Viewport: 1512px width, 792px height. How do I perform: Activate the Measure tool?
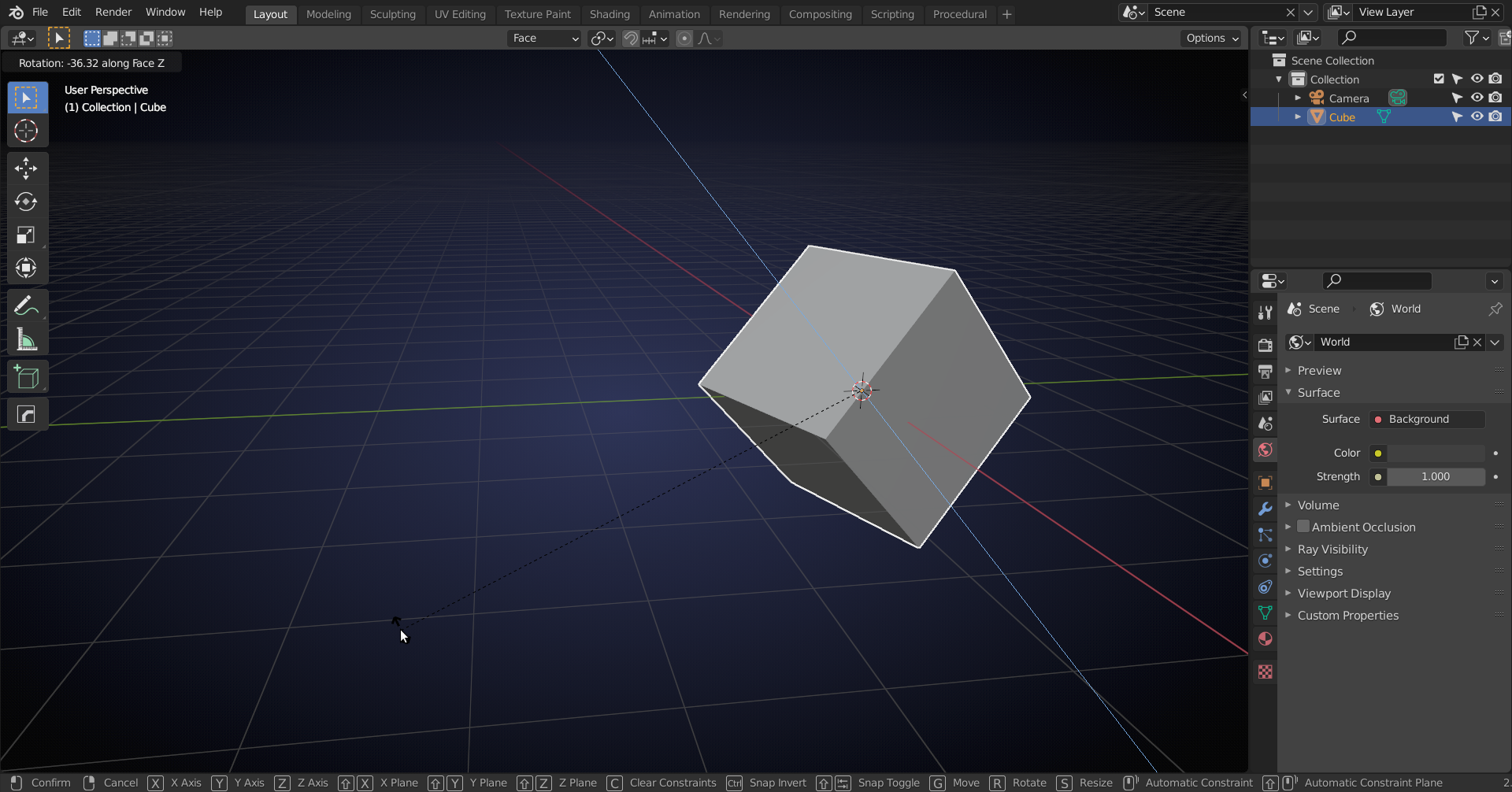(x=27, y=339)
